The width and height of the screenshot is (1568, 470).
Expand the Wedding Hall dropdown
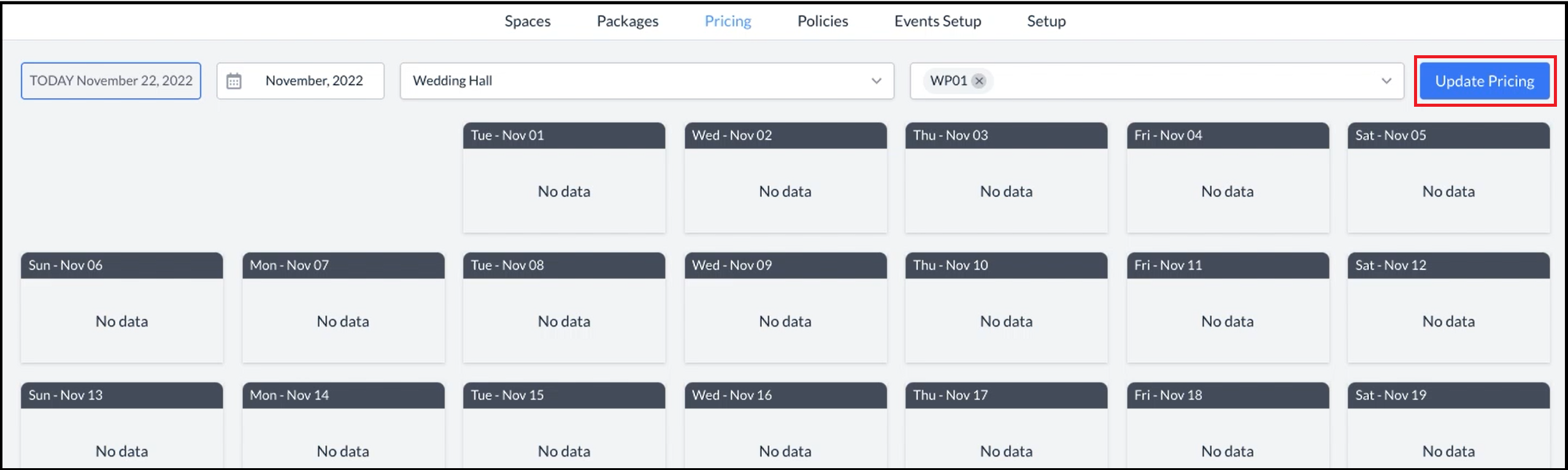(876, 81)
